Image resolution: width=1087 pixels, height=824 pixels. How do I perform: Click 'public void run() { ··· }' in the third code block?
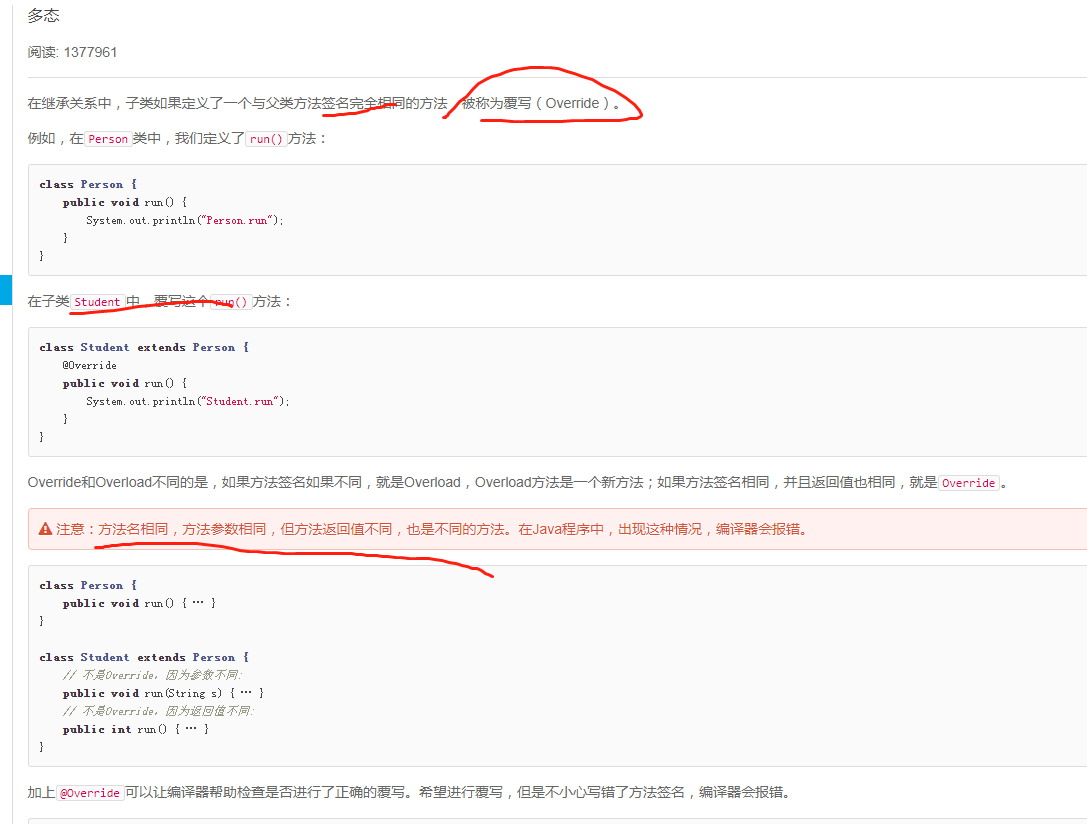coord(139,603)
